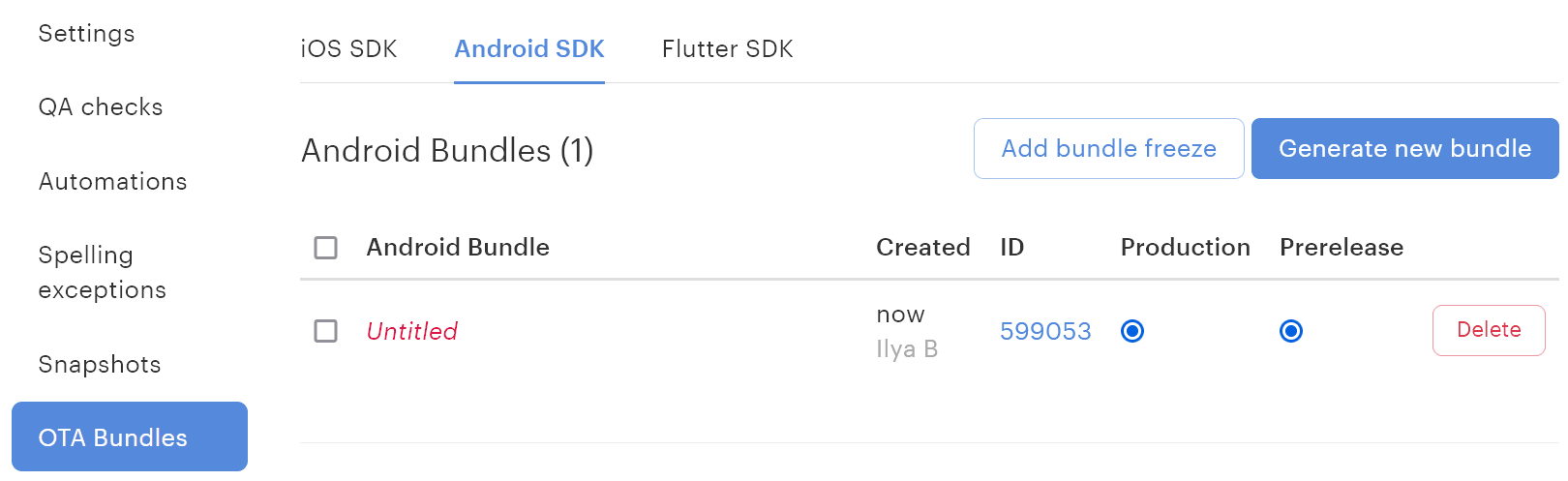Click the Android Bundle column header

pos(458,248)
